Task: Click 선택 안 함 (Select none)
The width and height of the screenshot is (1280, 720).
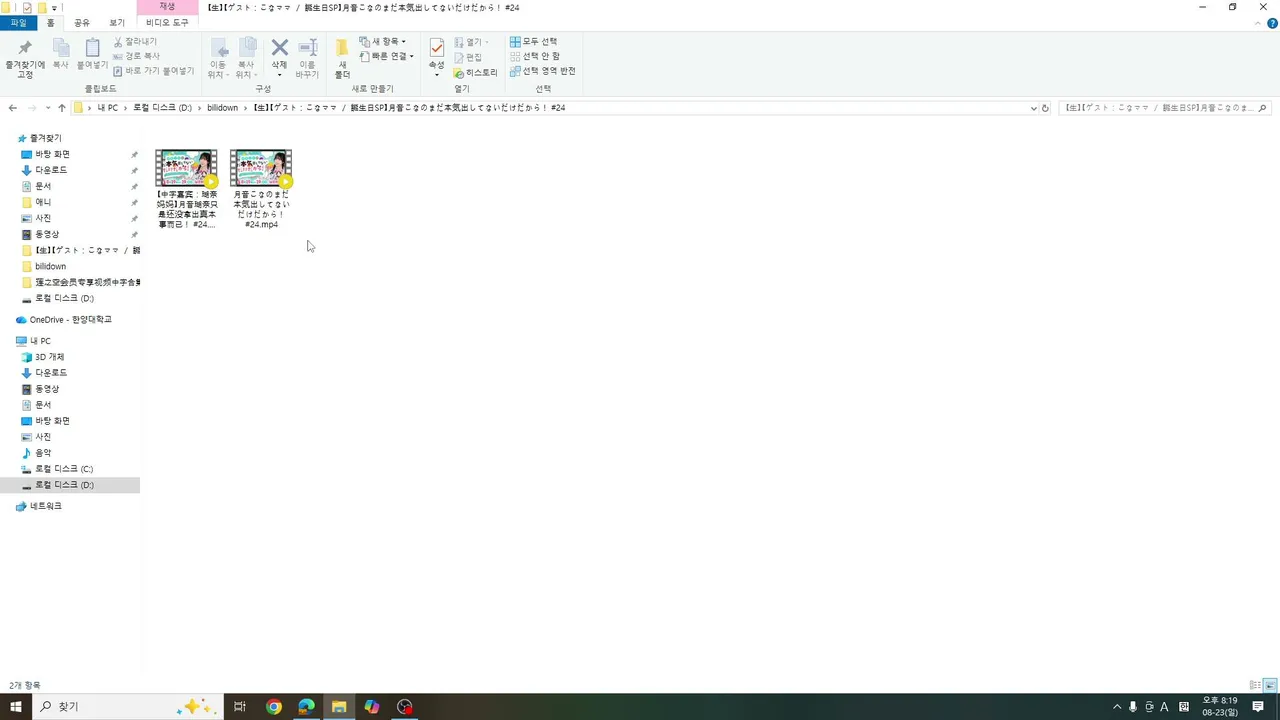Action: tap(535, 56)
